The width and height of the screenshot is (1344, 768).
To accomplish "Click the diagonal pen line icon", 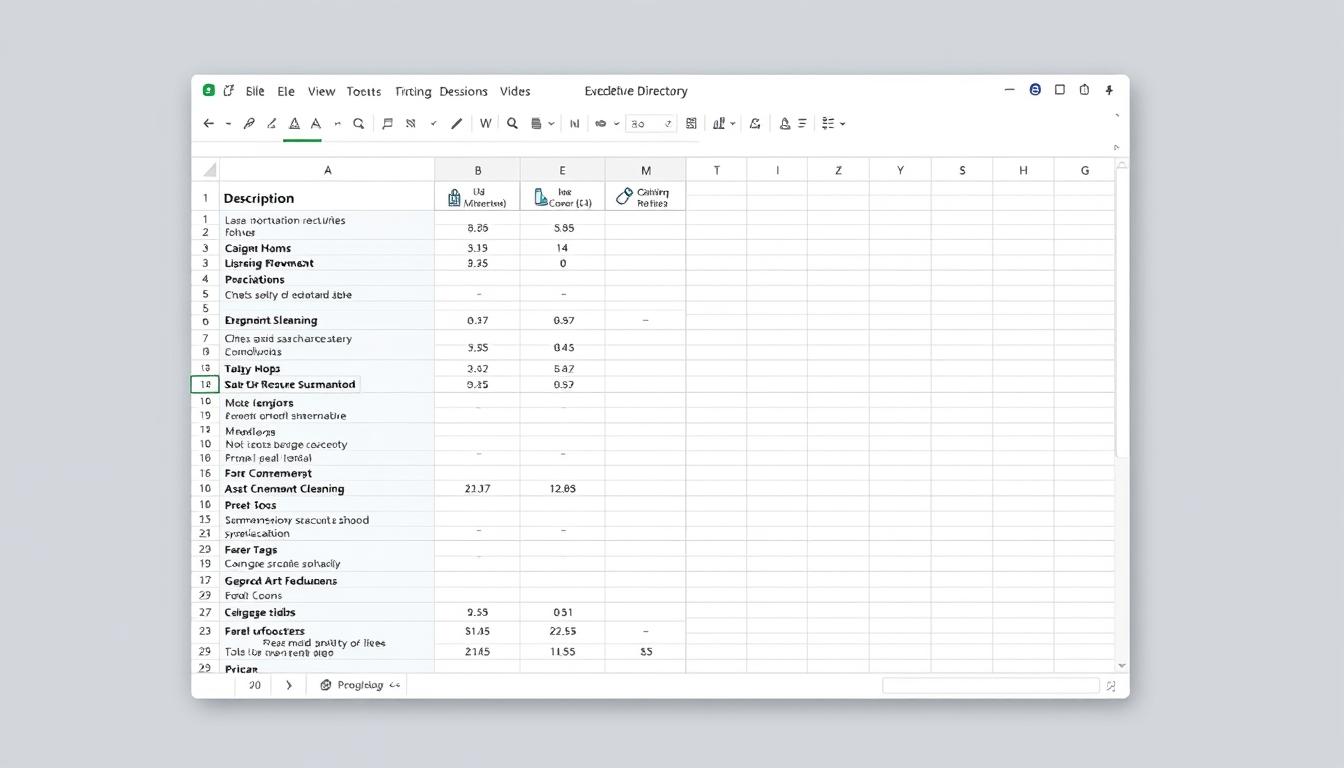I will tap(457, 124).
